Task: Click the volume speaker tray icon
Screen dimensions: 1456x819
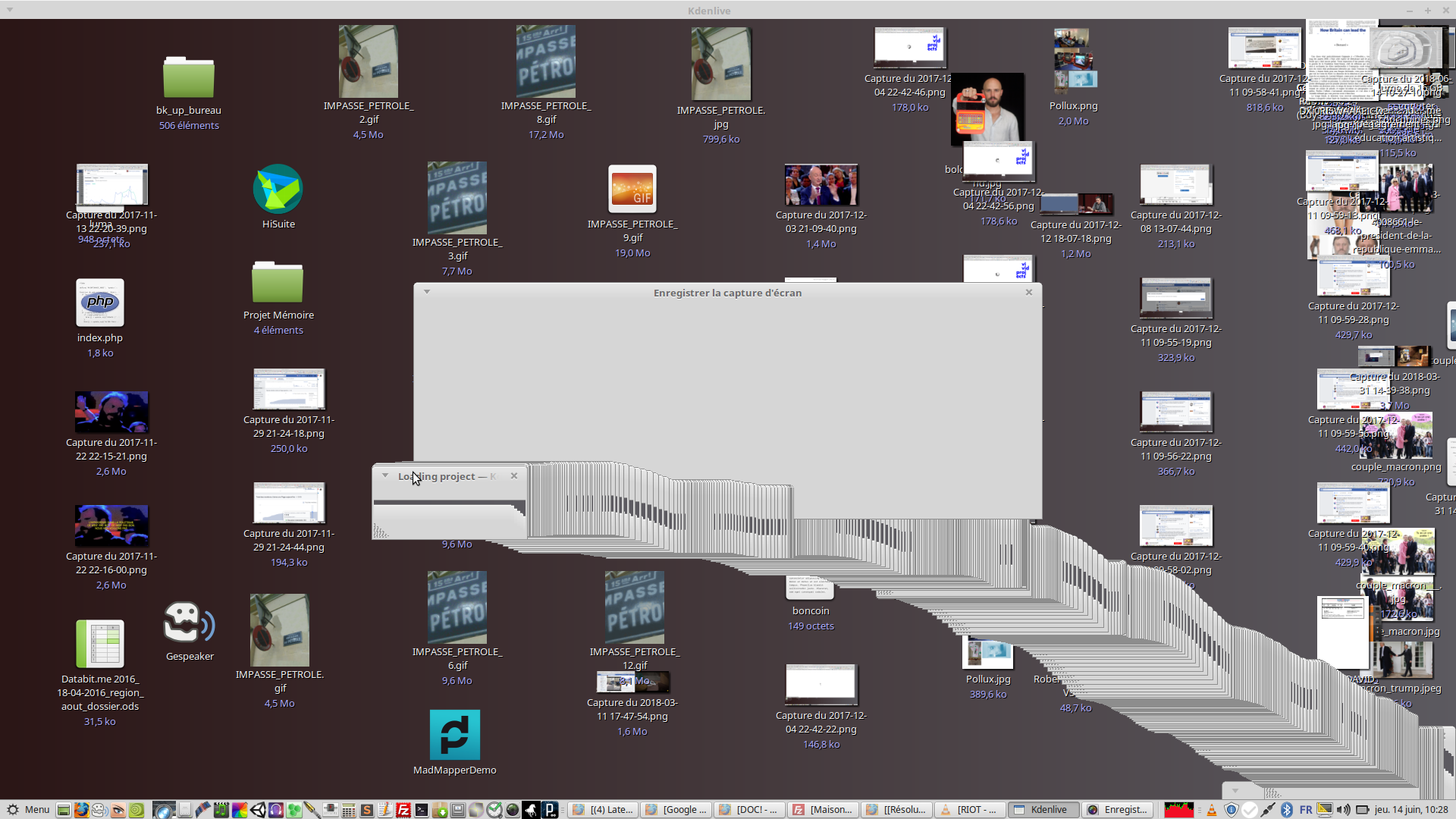Action: (1343, 810)
